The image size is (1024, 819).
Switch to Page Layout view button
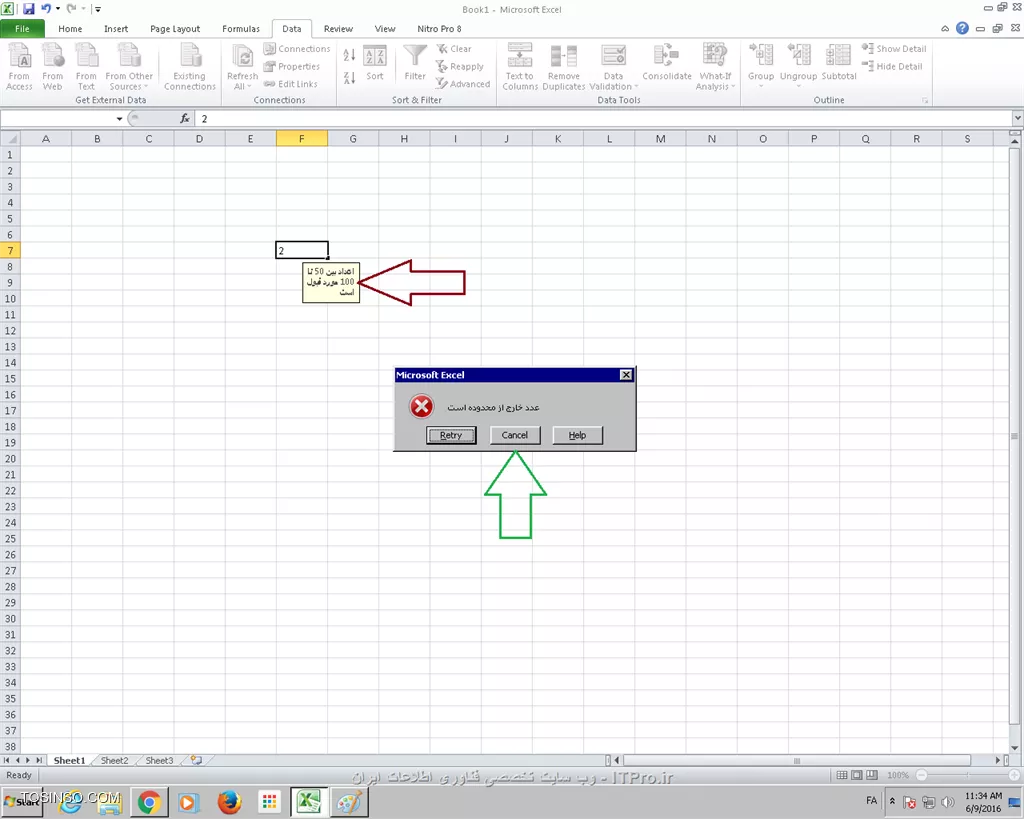point(856,775)
